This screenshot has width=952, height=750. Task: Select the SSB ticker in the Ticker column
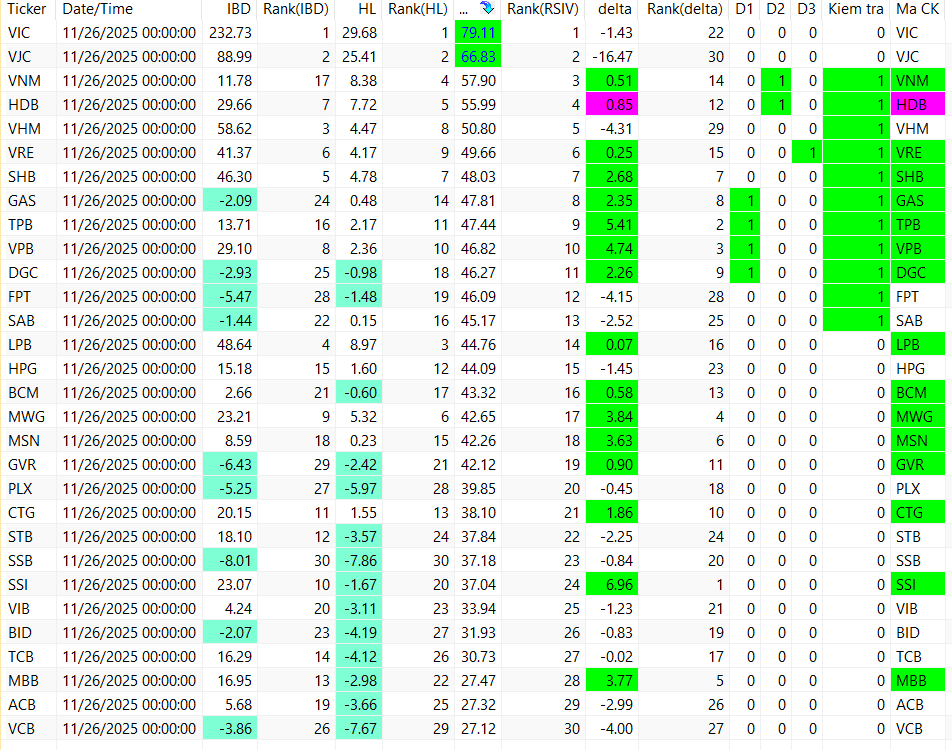(x=21, y=561)
